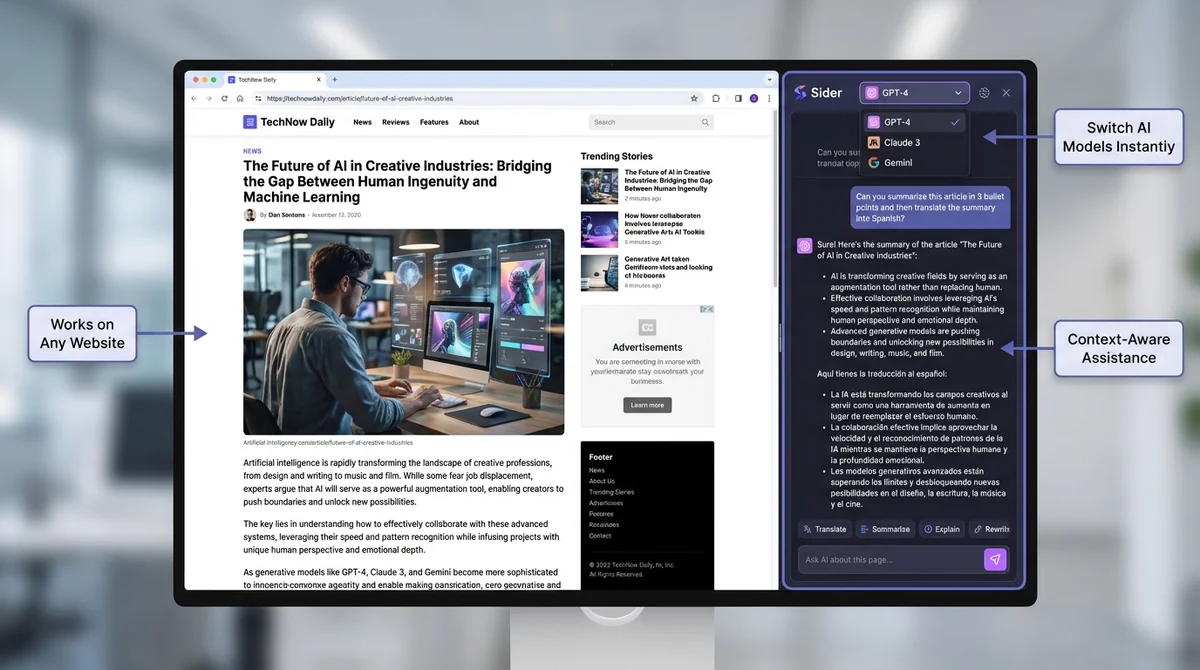Open Features in site navigation

pos(434,122)
